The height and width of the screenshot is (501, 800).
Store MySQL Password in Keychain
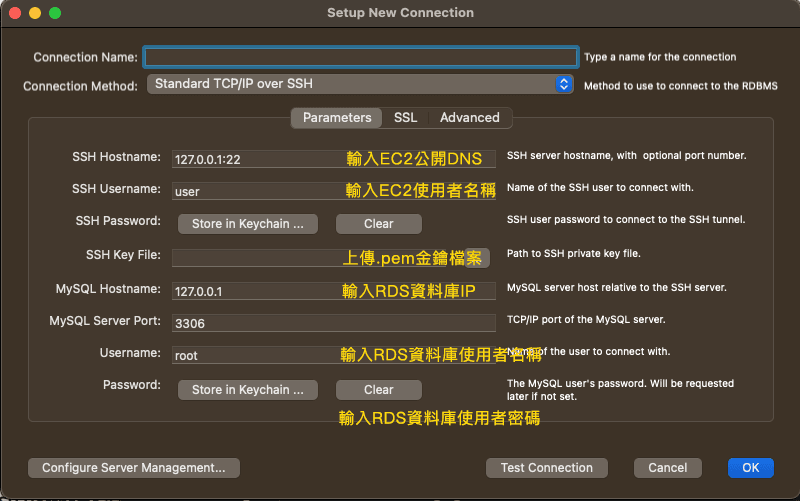[x=247, y=390]
